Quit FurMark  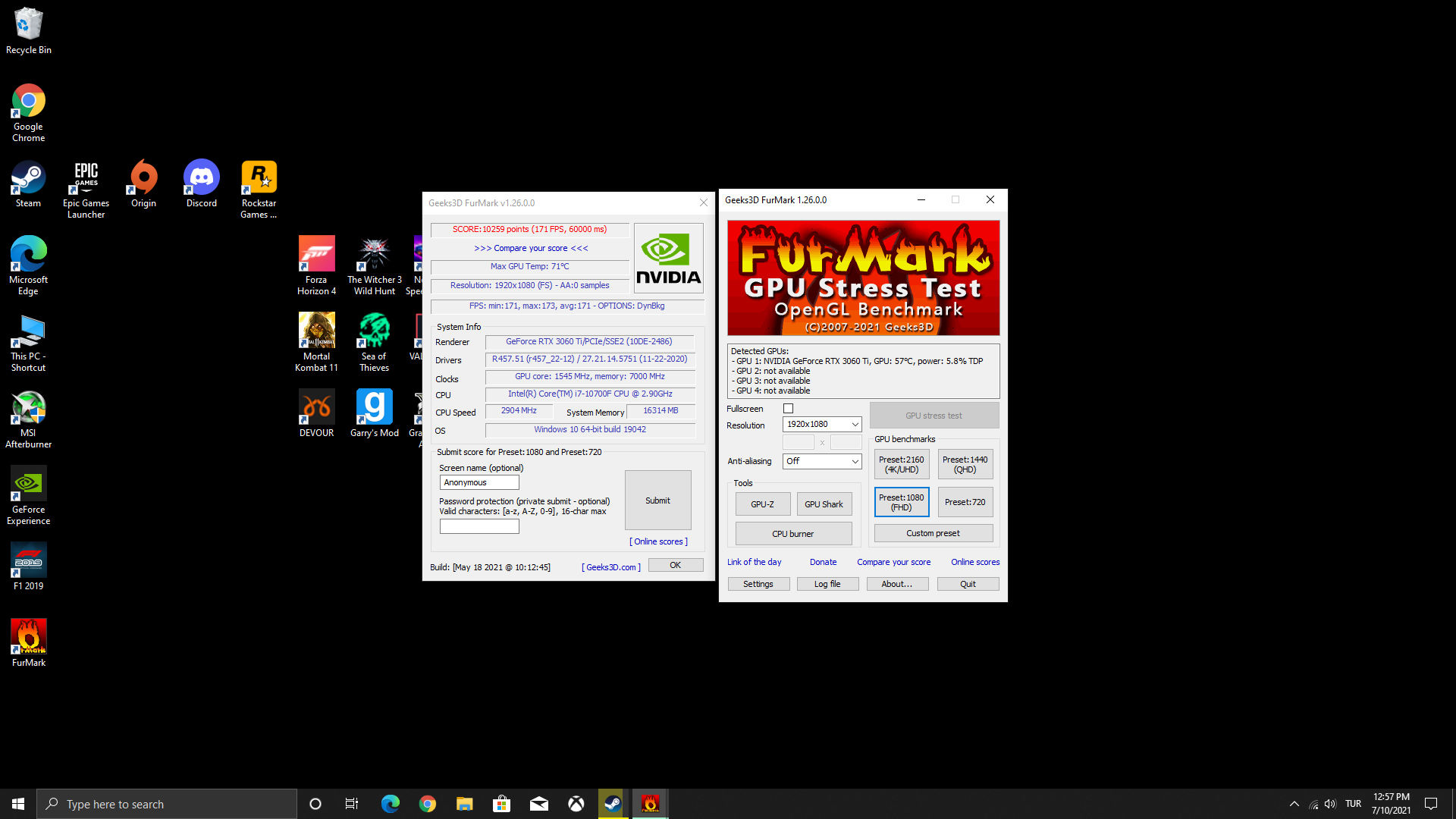coord(968,584)
